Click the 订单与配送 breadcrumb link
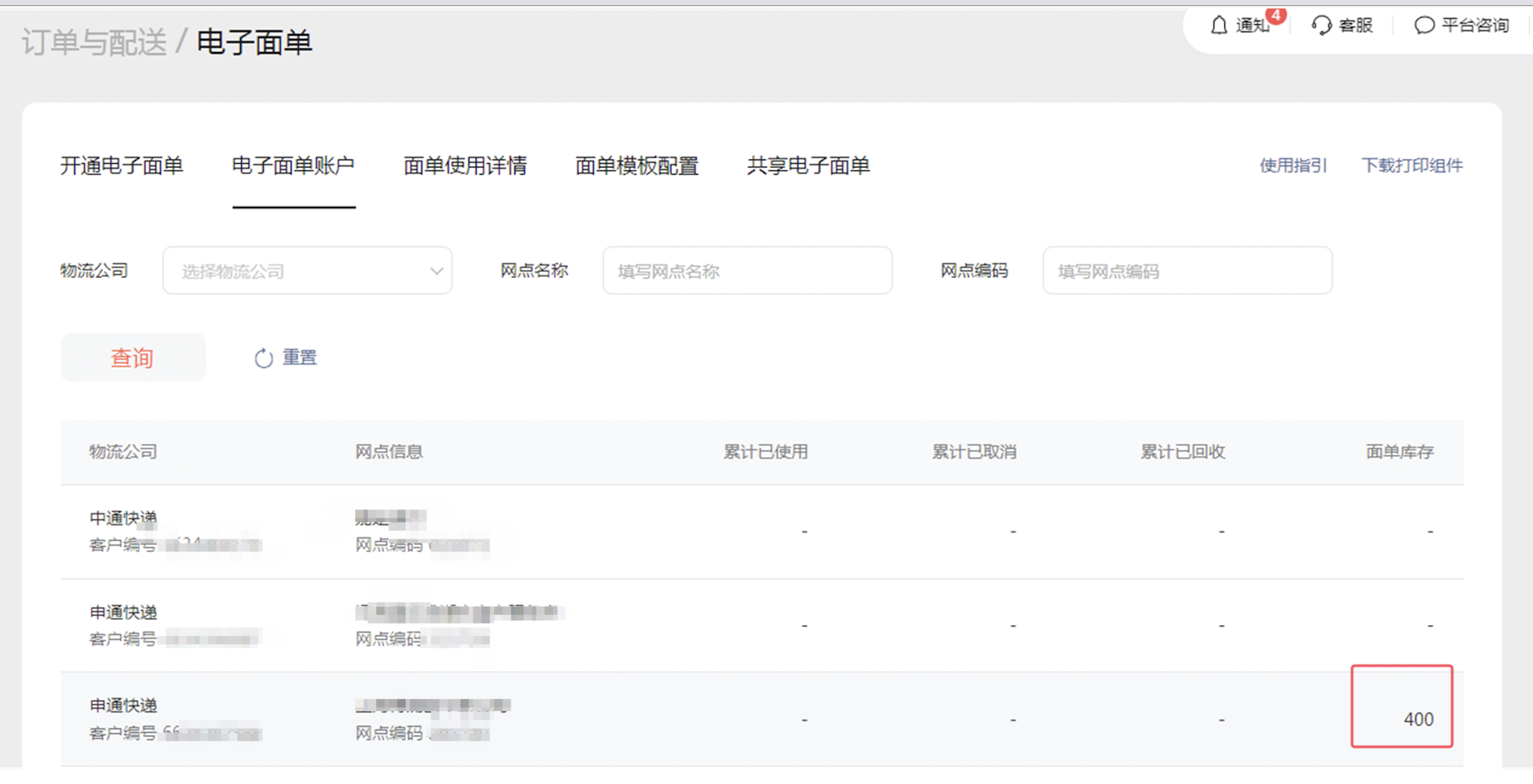The height and width of the screenshot is (784, 1533). pyautogui.click(x=94, y=42)
